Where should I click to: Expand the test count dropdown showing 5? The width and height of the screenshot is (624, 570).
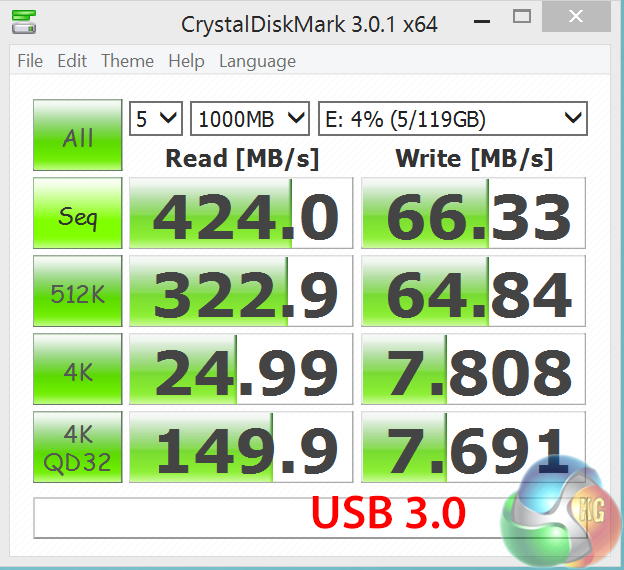156,119
